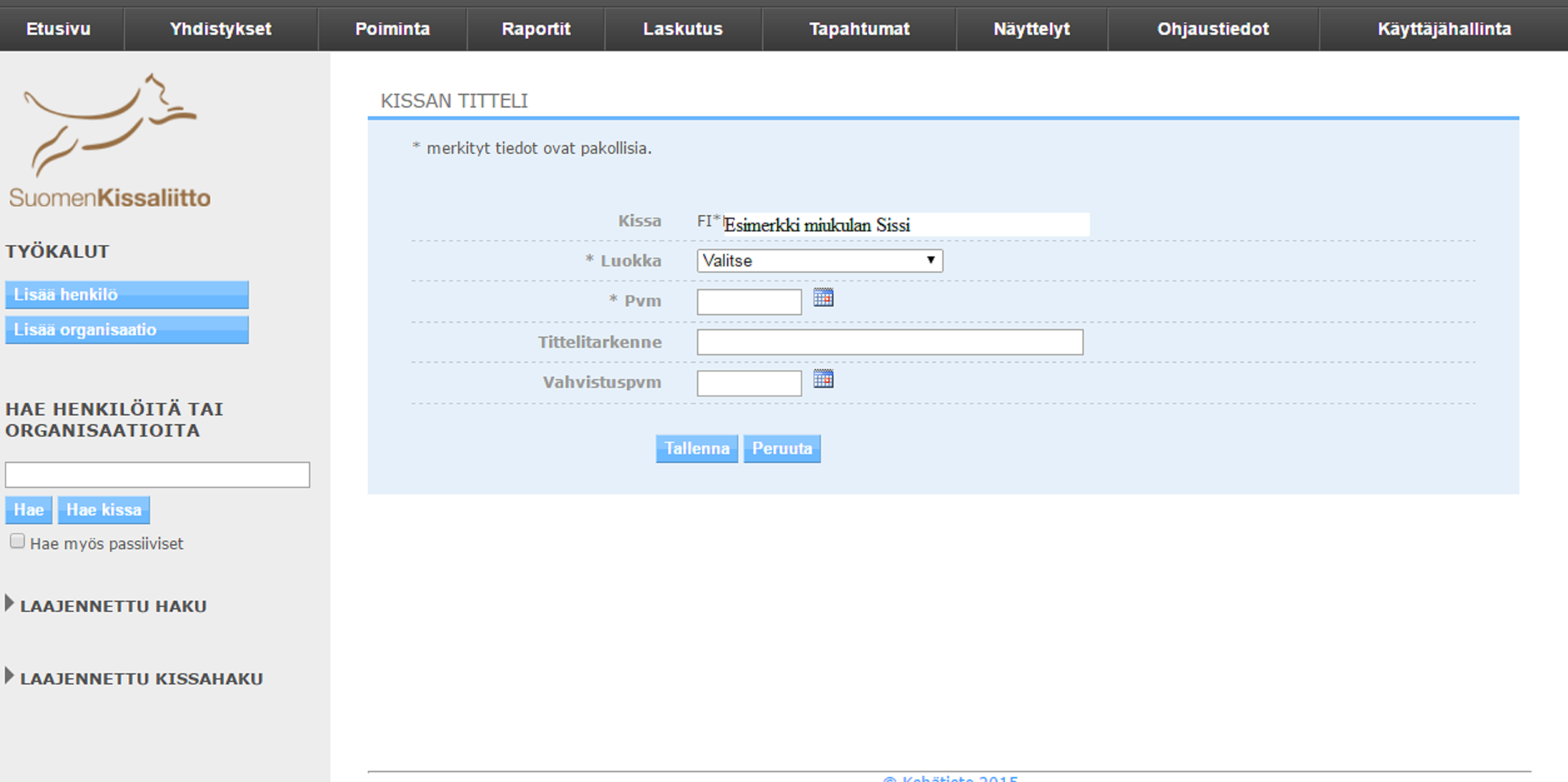Expand the Laajennettu kissahaku section
The image size is (1568, 782).
pos(135,678)
